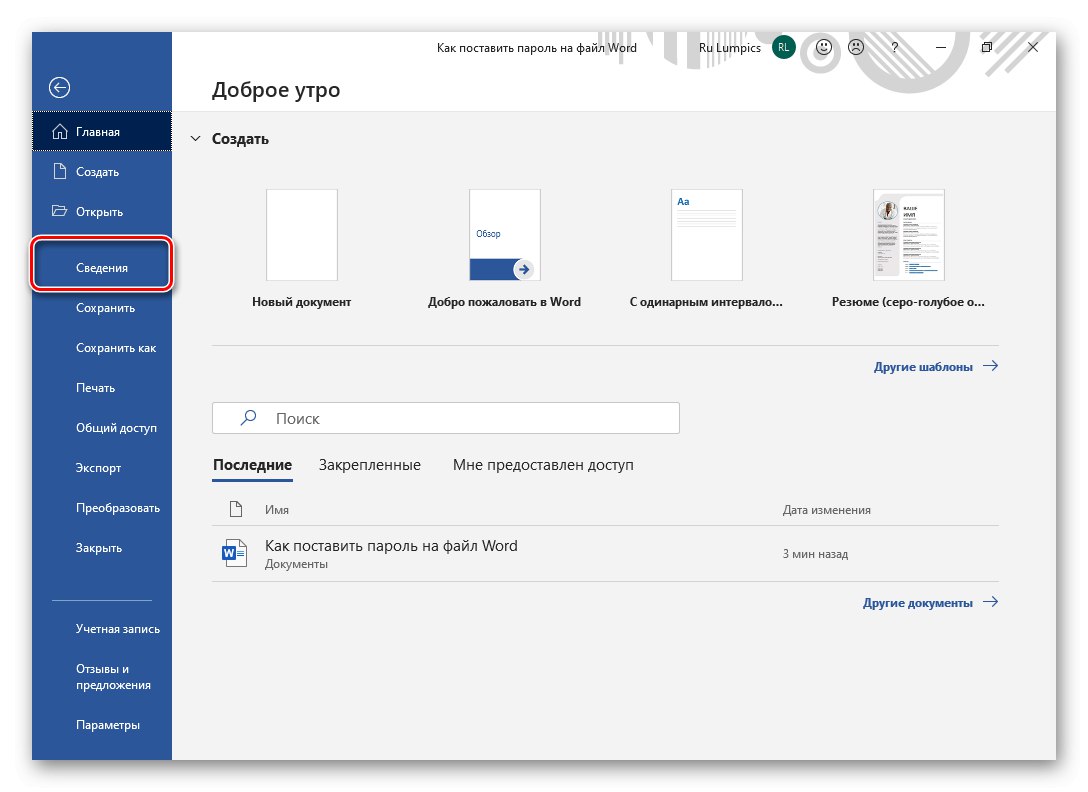Screen dimensions: 1088x792
Task: Open the Печать menu item
Action: click(96, 387)
